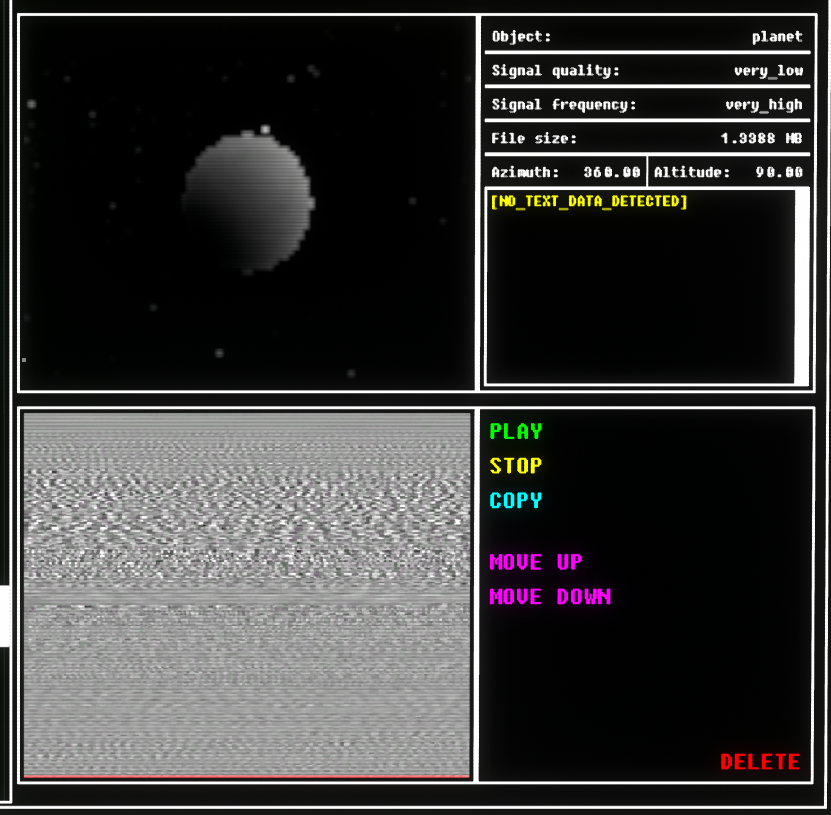The height and width of the screenshot is (815, 831).
Task: Click the signal spectrogram noise display
Action: (x=246, y=592)
